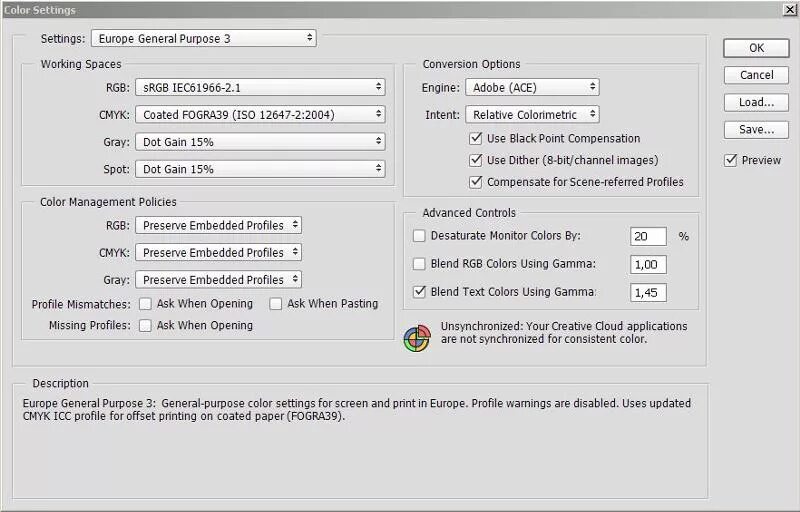Toggle Use Black Point Compensation checkbox
The height and width of the screenshot is (512, 800).
[476, 138]
